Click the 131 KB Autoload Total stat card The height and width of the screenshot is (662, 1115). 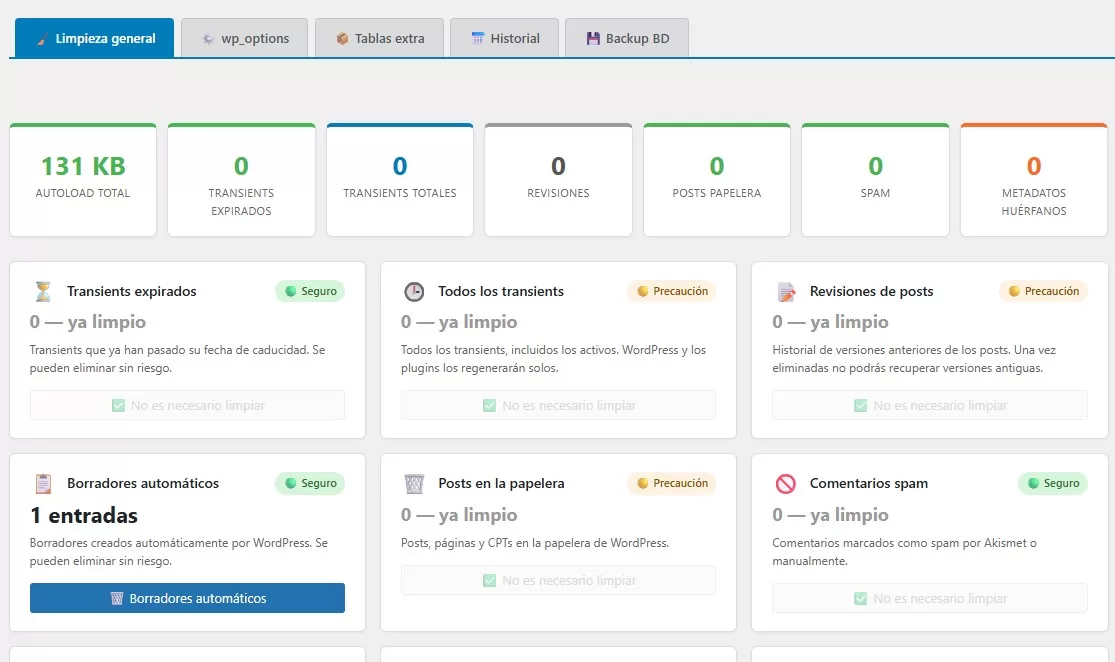coord(83,180)
